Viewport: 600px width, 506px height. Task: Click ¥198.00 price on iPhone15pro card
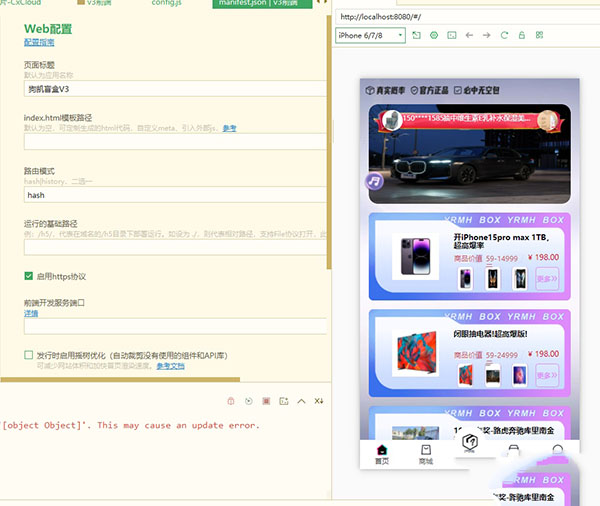point(543,257)
